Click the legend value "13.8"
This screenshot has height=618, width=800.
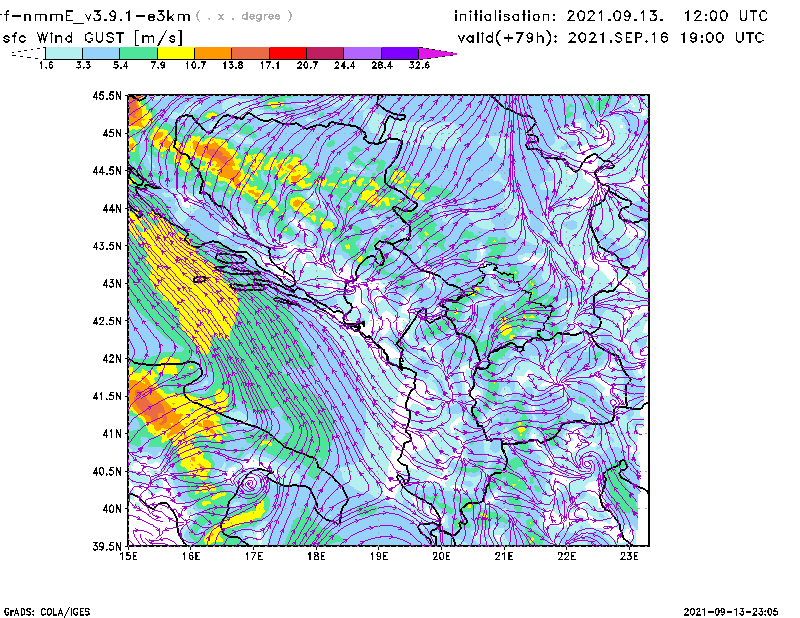pos(233,65)
